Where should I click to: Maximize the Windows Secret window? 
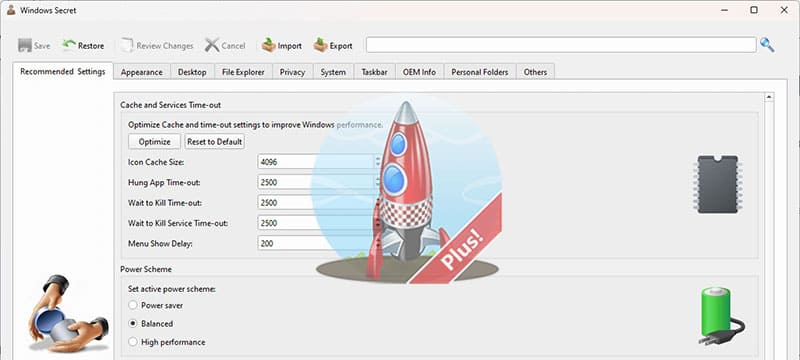pos(754,10)
